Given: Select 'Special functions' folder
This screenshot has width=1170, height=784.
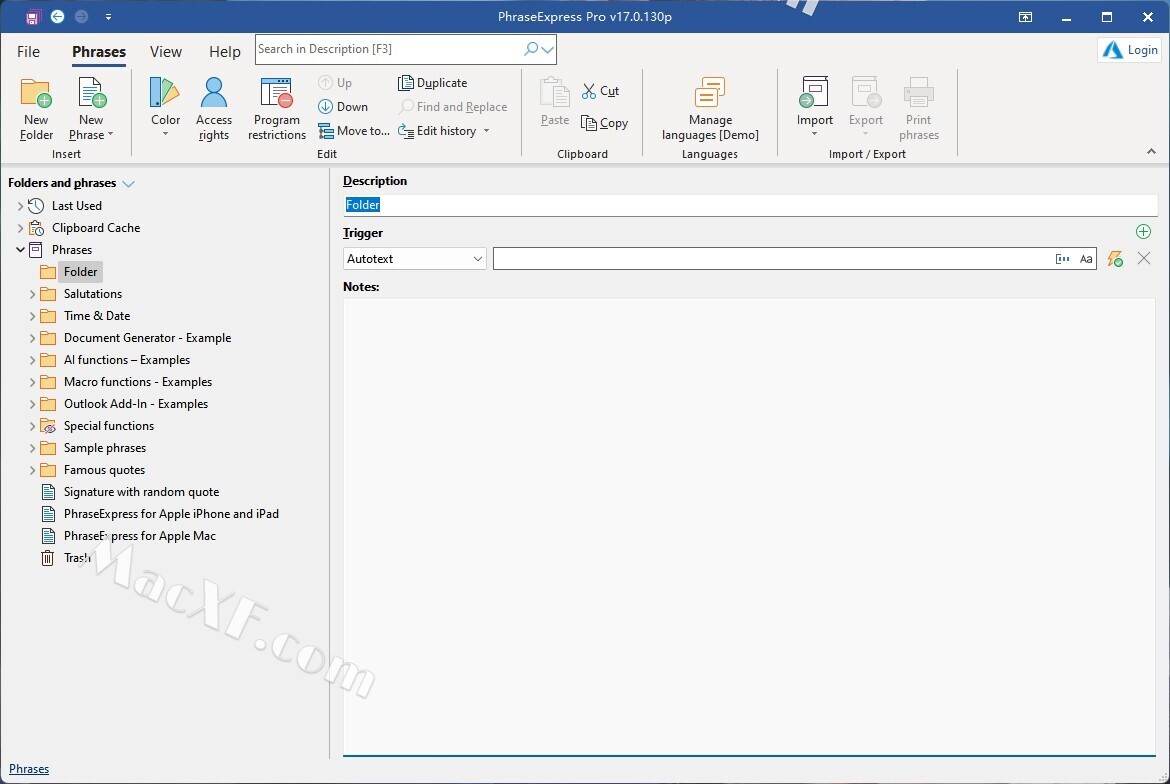Looking at the screenshot, I should 109,426.
